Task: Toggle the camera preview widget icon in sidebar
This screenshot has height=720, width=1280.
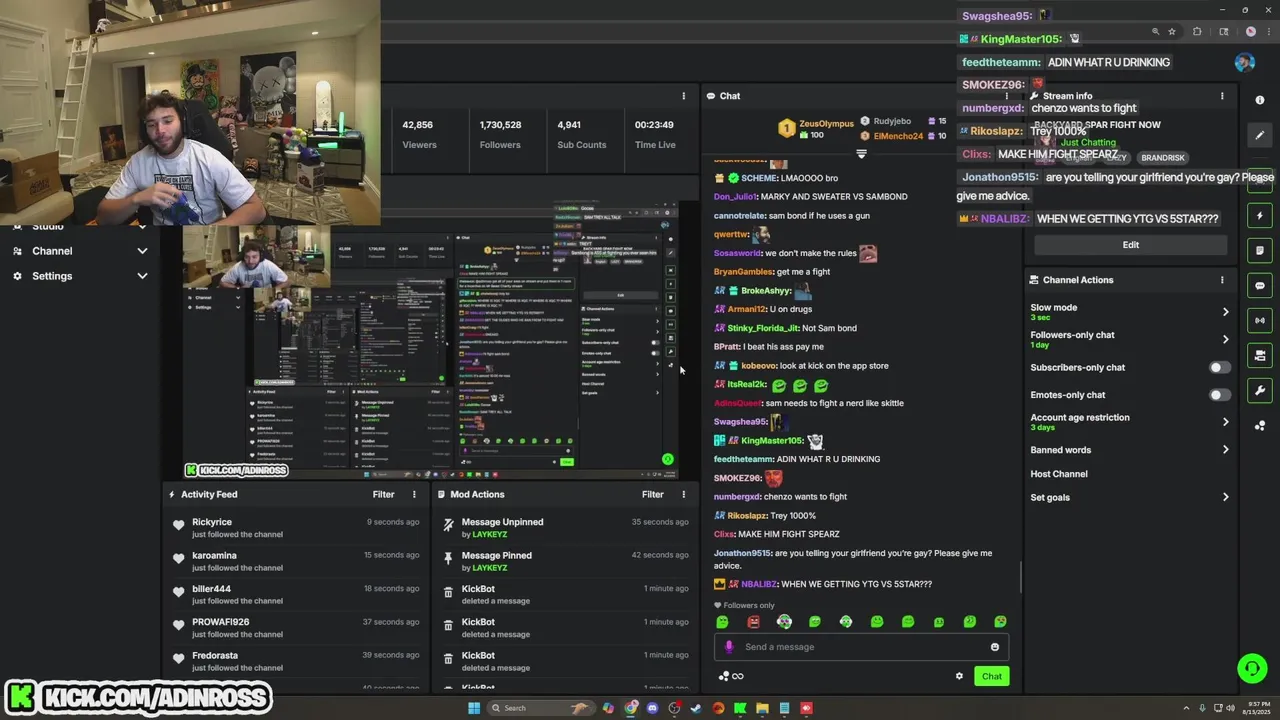Action: click(x=1260, y=355)
